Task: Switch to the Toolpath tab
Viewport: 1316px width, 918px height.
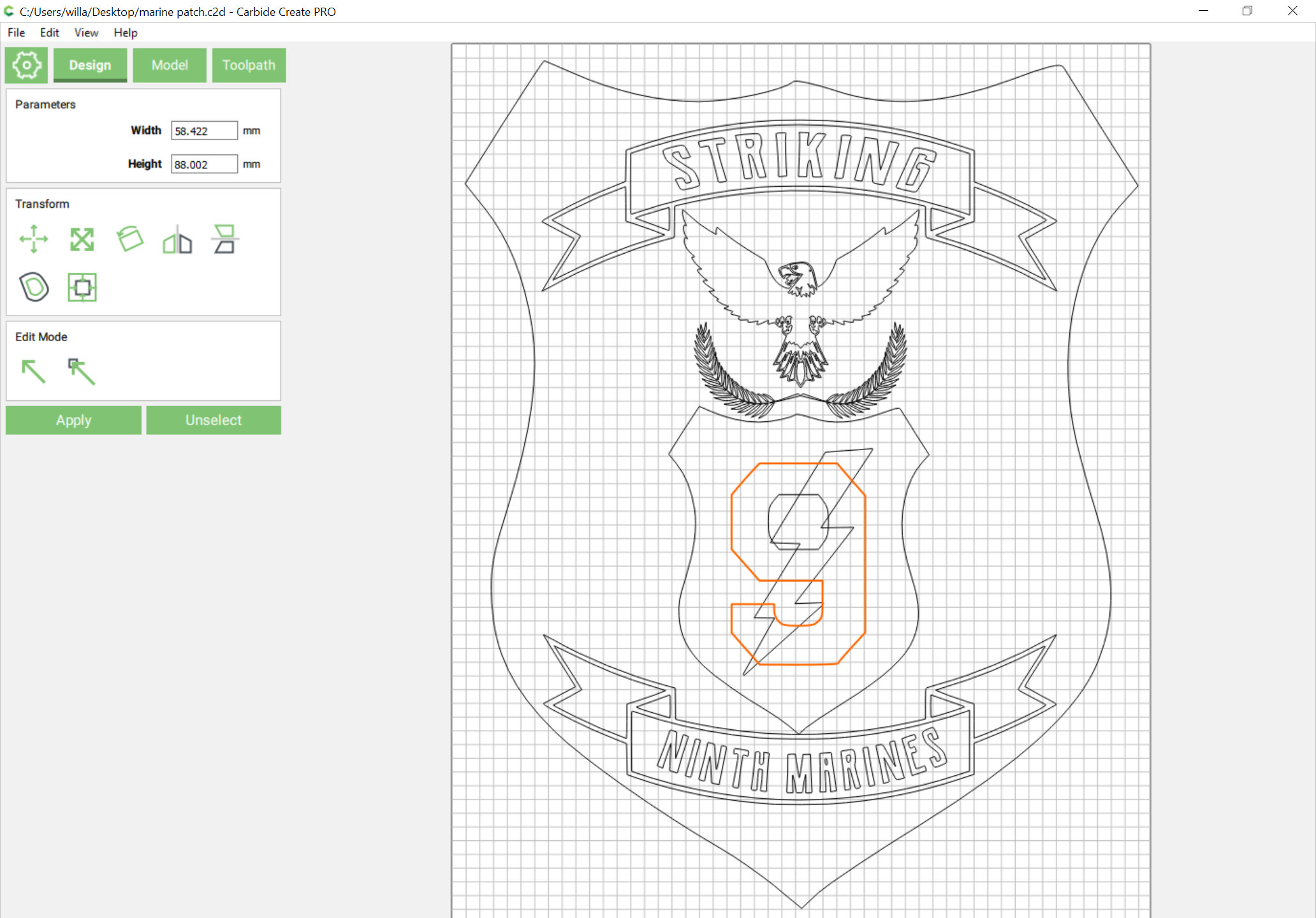Action: coord(249,65)
